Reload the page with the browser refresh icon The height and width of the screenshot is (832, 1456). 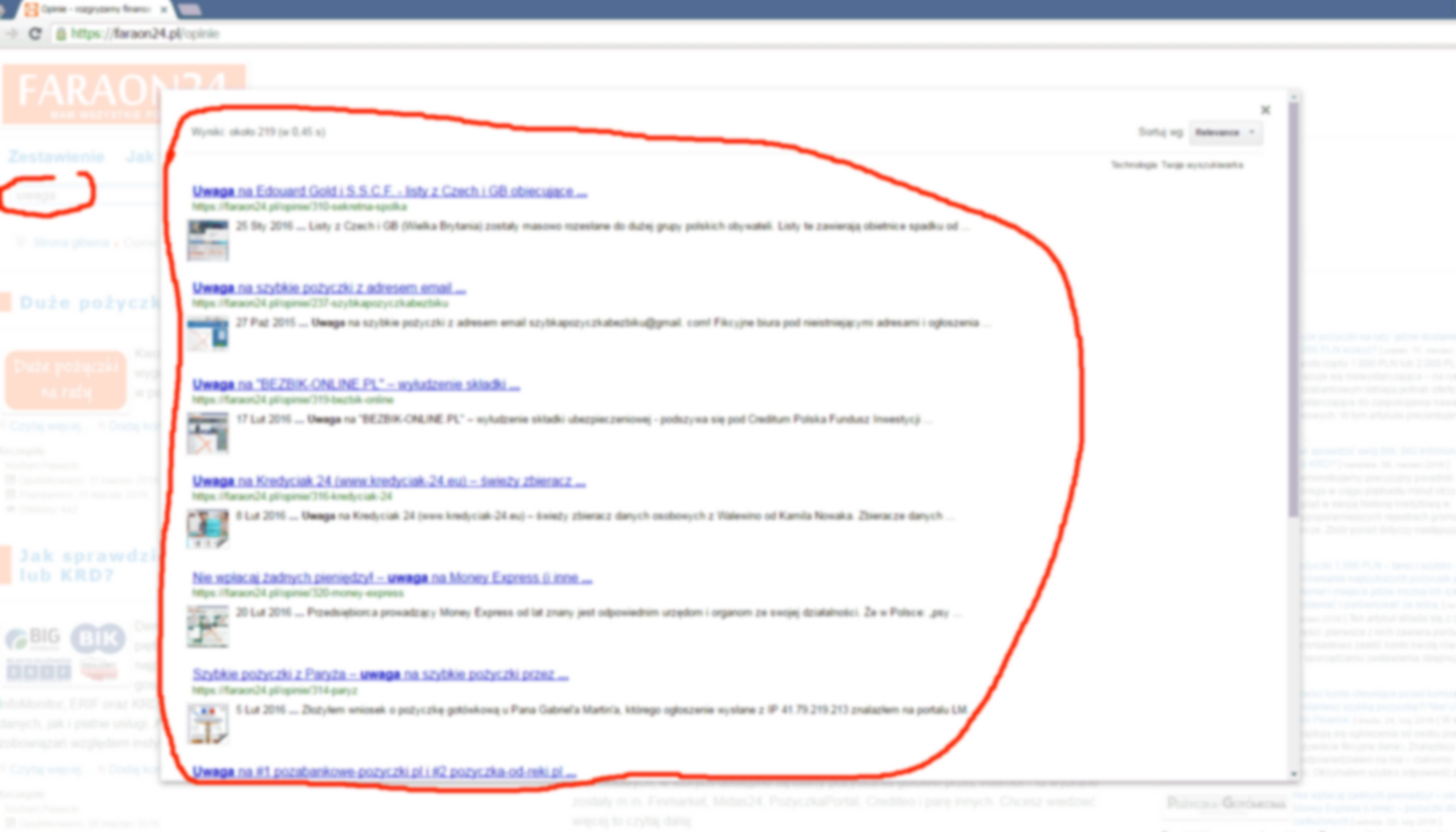click(35, 33)
